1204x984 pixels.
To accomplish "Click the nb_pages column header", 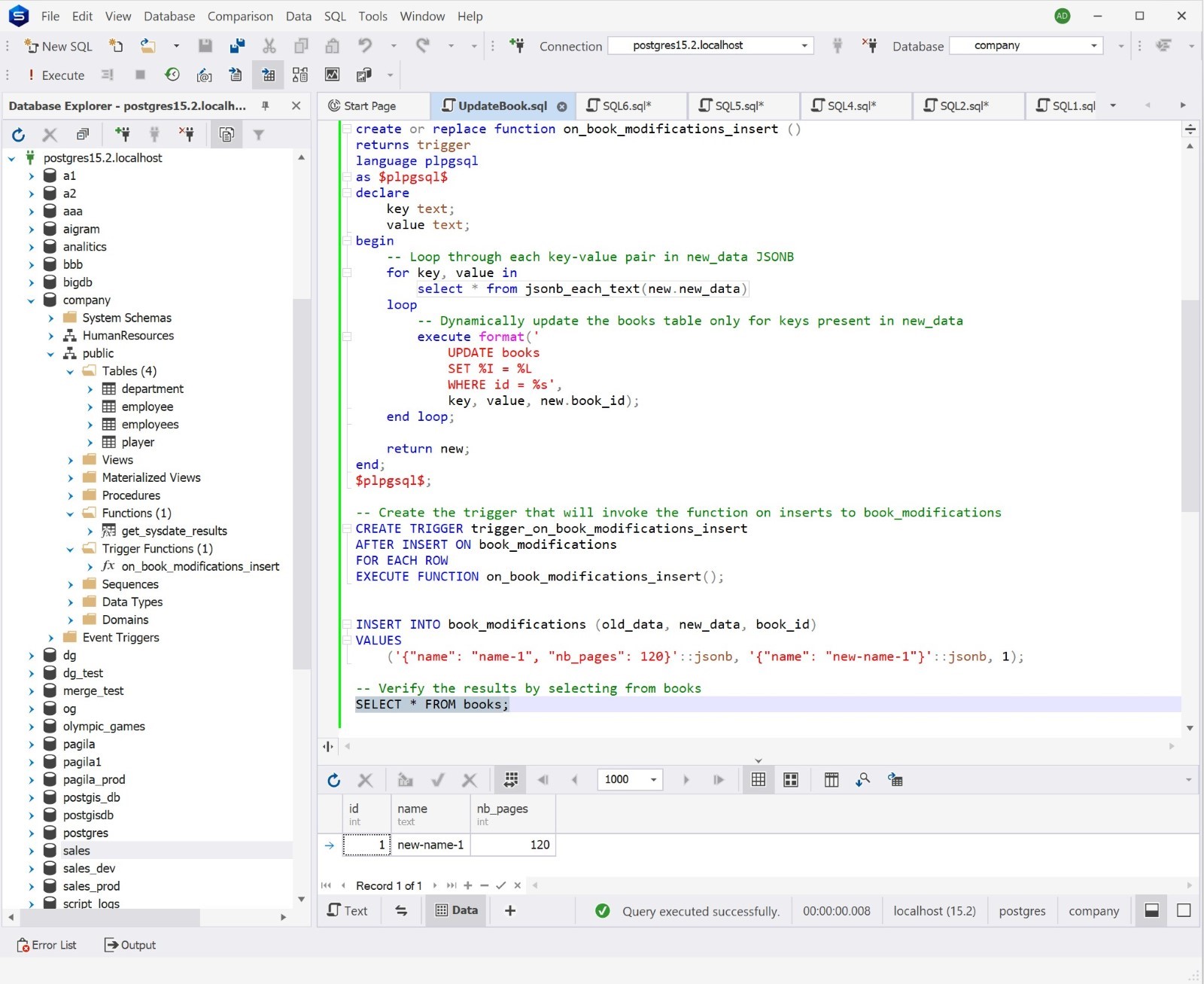I will (x=513, y=815).
